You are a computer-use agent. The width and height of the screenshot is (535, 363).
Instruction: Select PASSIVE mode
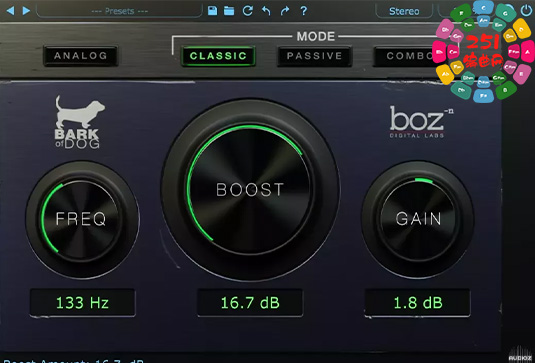[x=314, y=56]
